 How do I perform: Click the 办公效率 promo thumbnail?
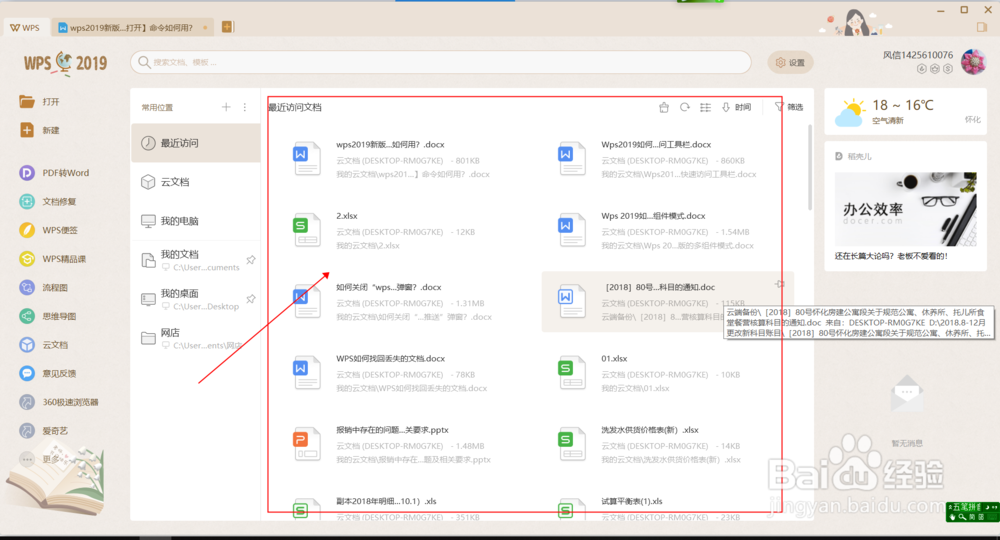click(905, 209)
